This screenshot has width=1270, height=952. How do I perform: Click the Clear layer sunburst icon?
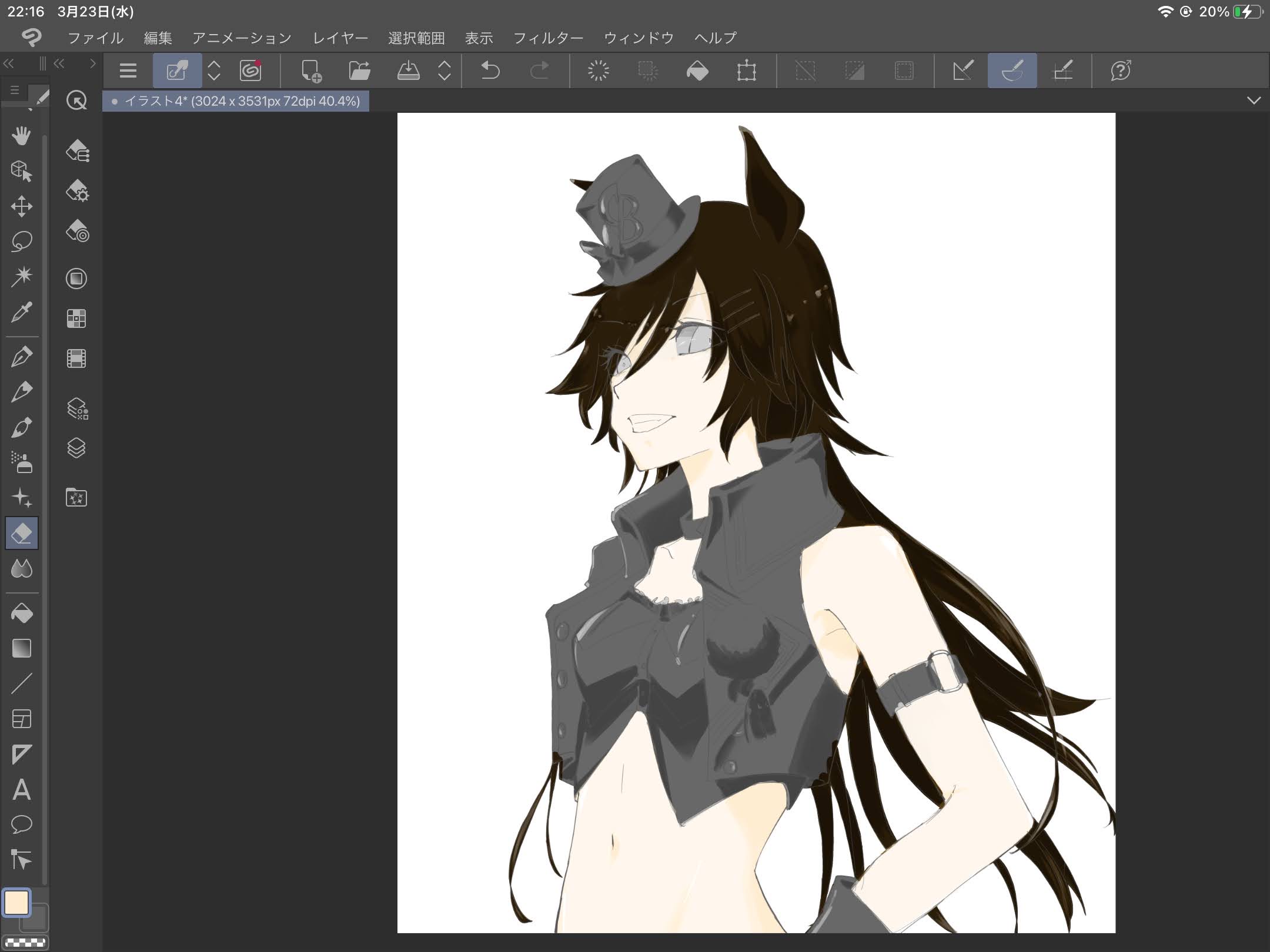point(599,71)
